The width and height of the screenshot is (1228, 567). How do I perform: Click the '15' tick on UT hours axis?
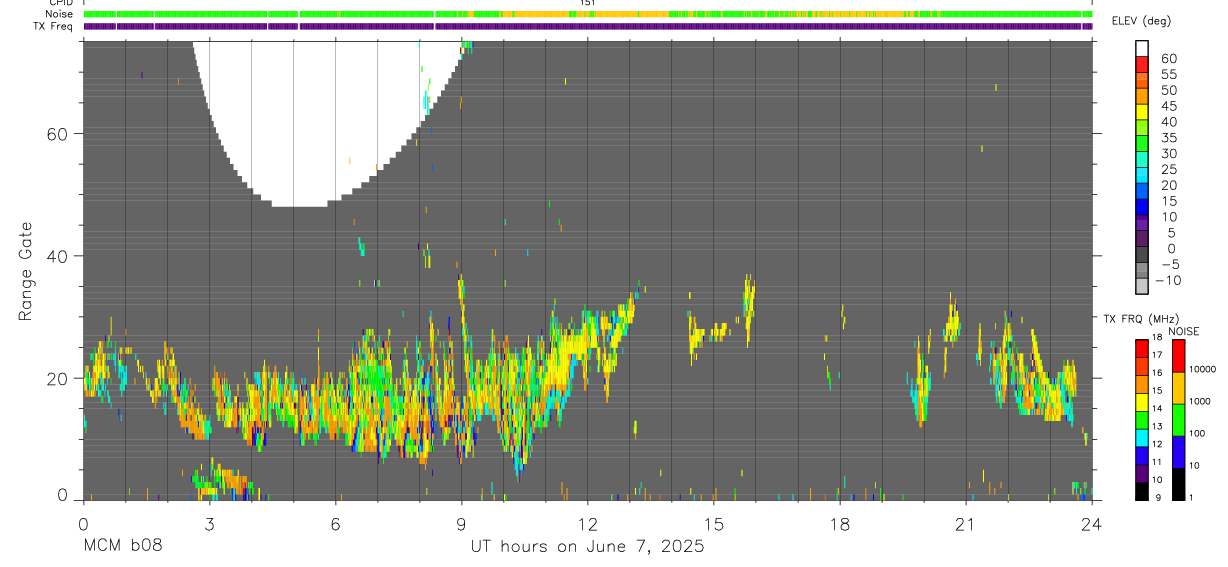714,524
